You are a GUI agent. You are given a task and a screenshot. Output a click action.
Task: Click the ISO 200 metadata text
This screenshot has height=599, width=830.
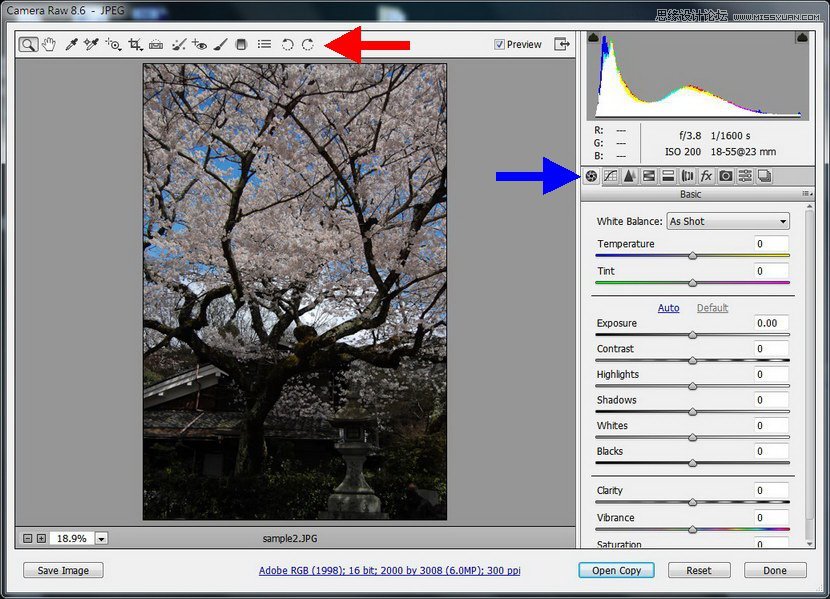[x=683, y=152]
